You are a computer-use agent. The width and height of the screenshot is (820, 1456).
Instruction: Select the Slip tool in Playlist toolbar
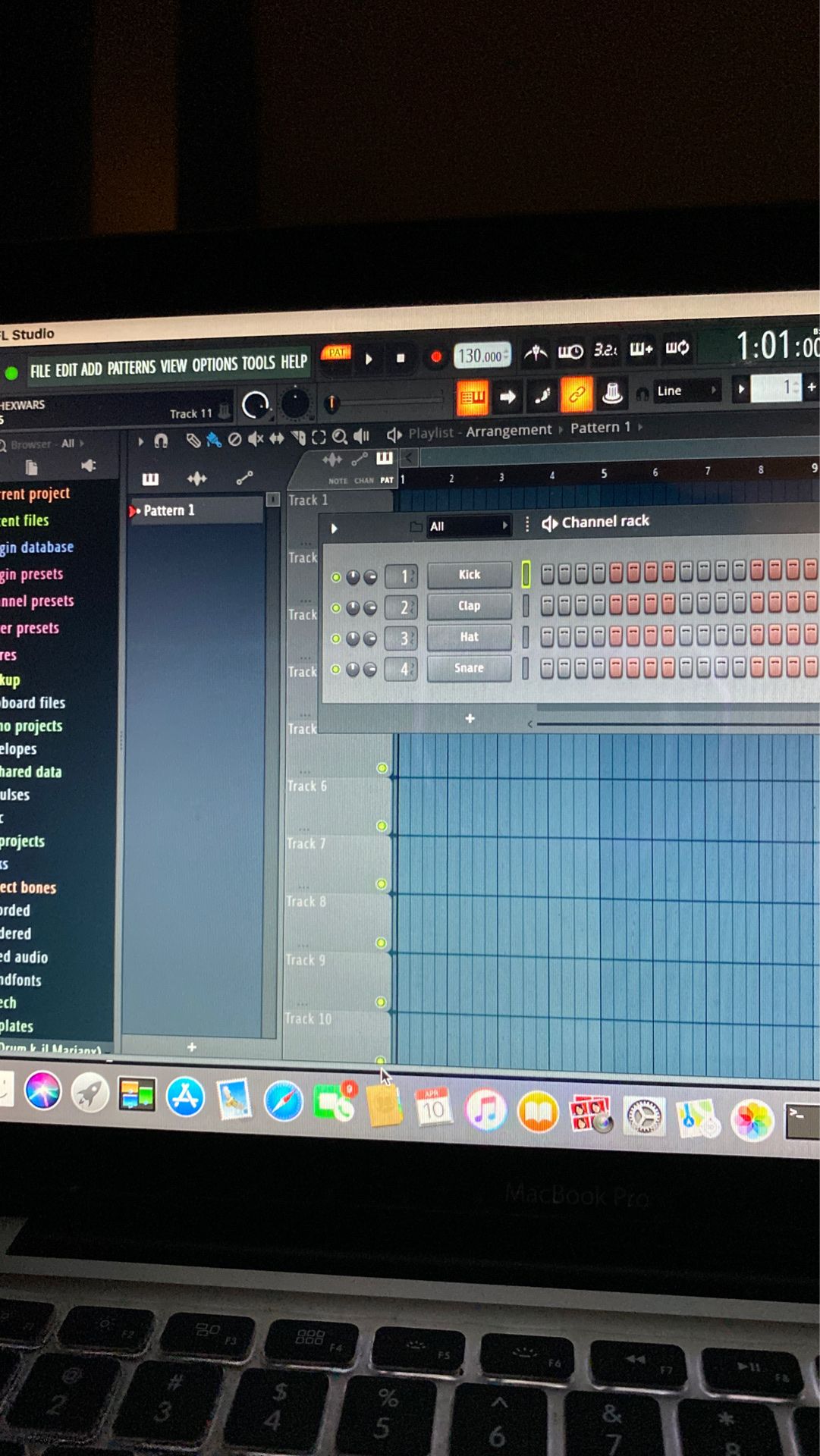click(277, 438)
